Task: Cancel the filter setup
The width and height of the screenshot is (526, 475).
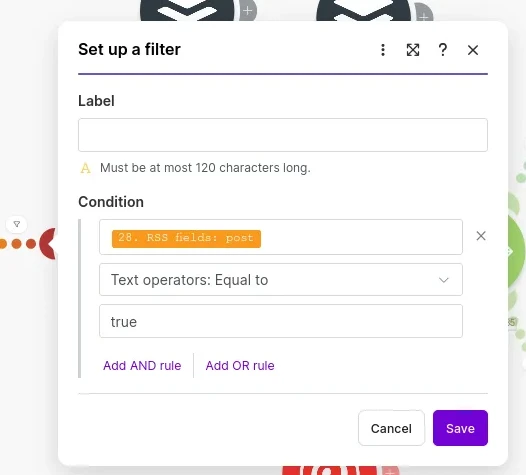Action: (x=391, y=428)
